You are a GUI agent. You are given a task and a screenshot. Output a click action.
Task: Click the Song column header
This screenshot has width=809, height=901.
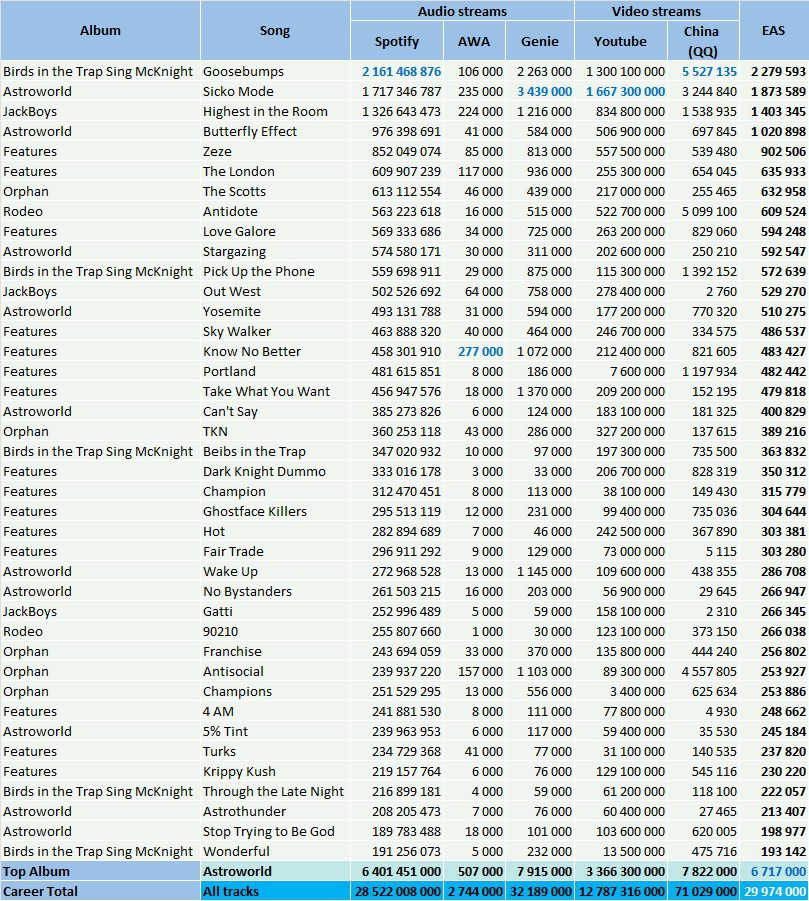point(275,30)
